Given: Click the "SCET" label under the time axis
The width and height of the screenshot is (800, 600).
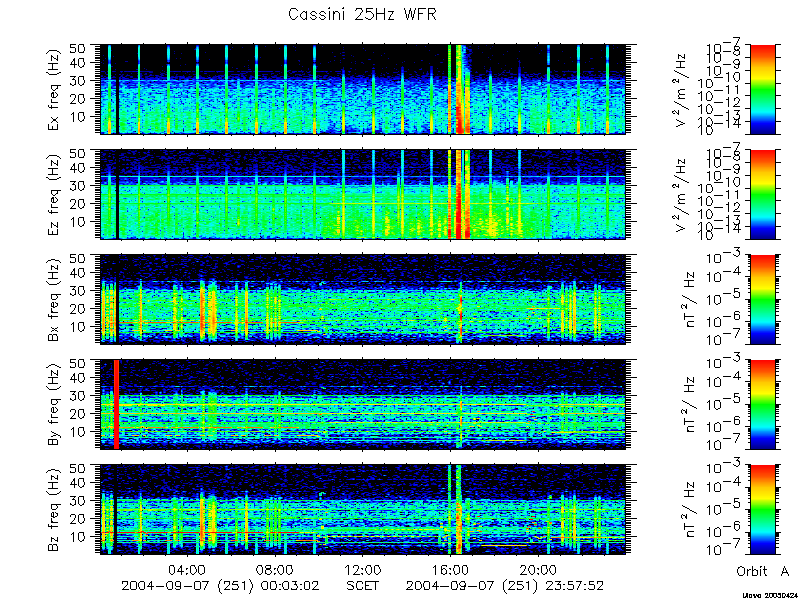Looking at the screenshot, I should coord(363,585).
